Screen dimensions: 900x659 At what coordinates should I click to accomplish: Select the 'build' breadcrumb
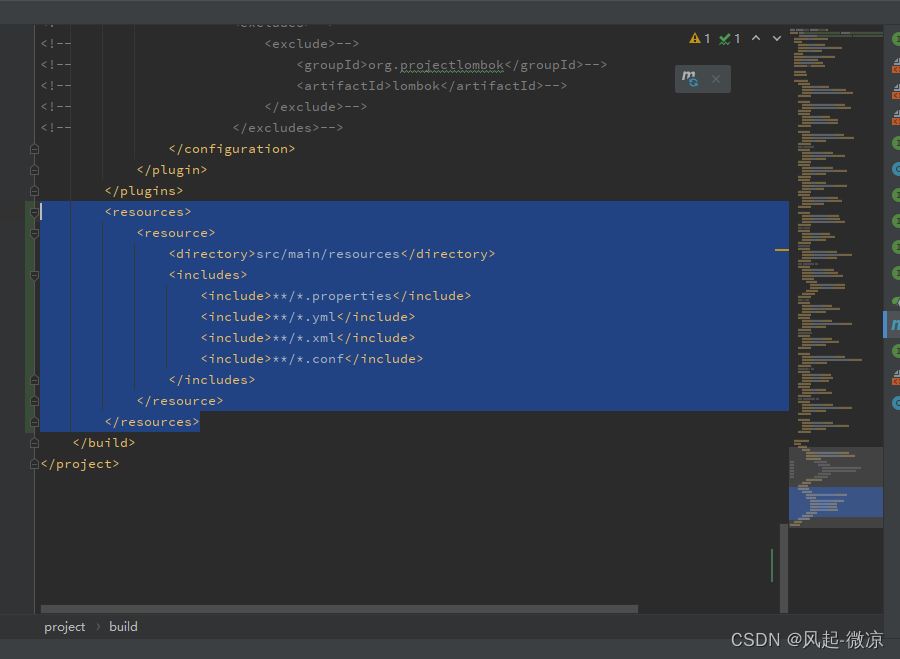(123, 627)
